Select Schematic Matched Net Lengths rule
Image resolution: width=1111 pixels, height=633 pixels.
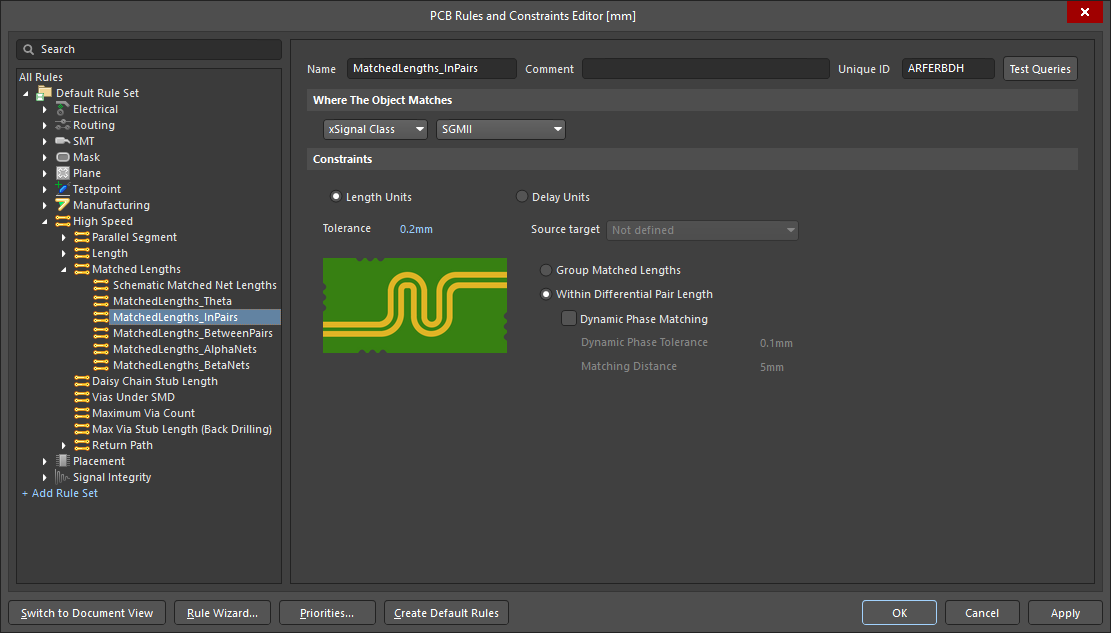(x=195, y=285)
